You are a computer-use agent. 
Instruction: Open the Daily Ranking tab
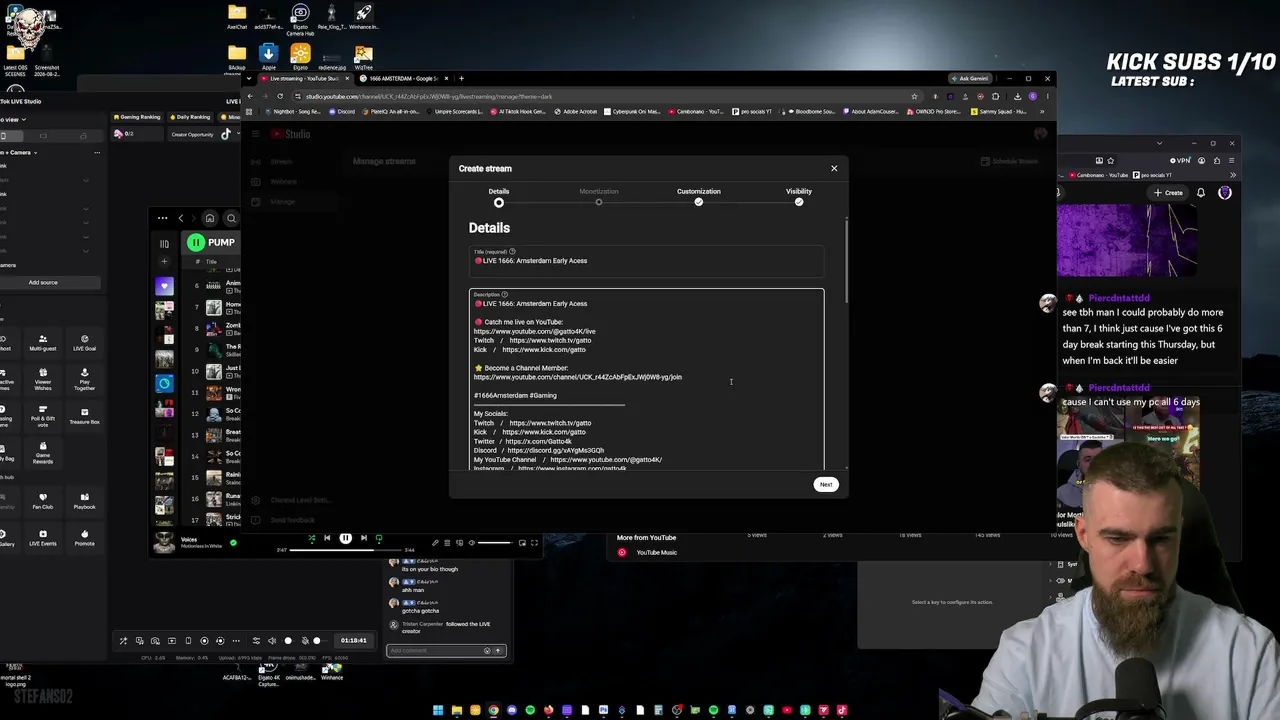click(x=190, y=117)
